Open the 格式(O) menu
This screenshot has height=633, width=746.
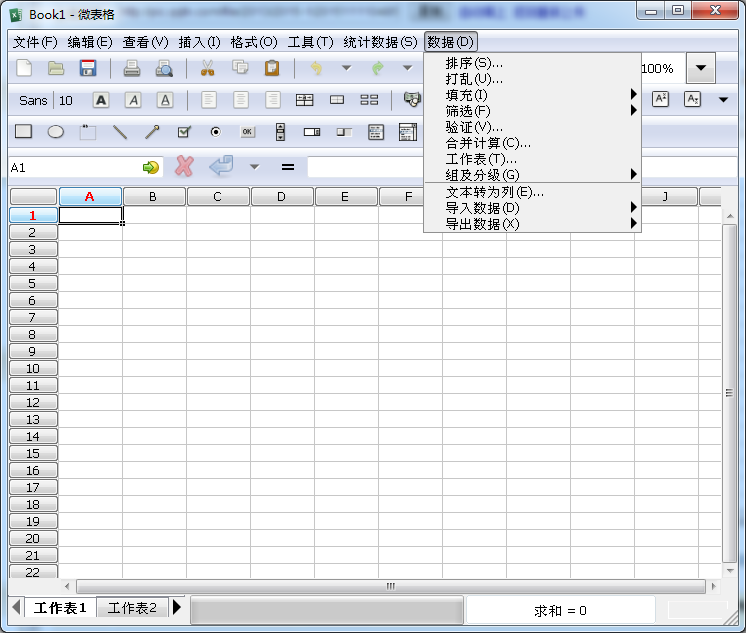253,42
